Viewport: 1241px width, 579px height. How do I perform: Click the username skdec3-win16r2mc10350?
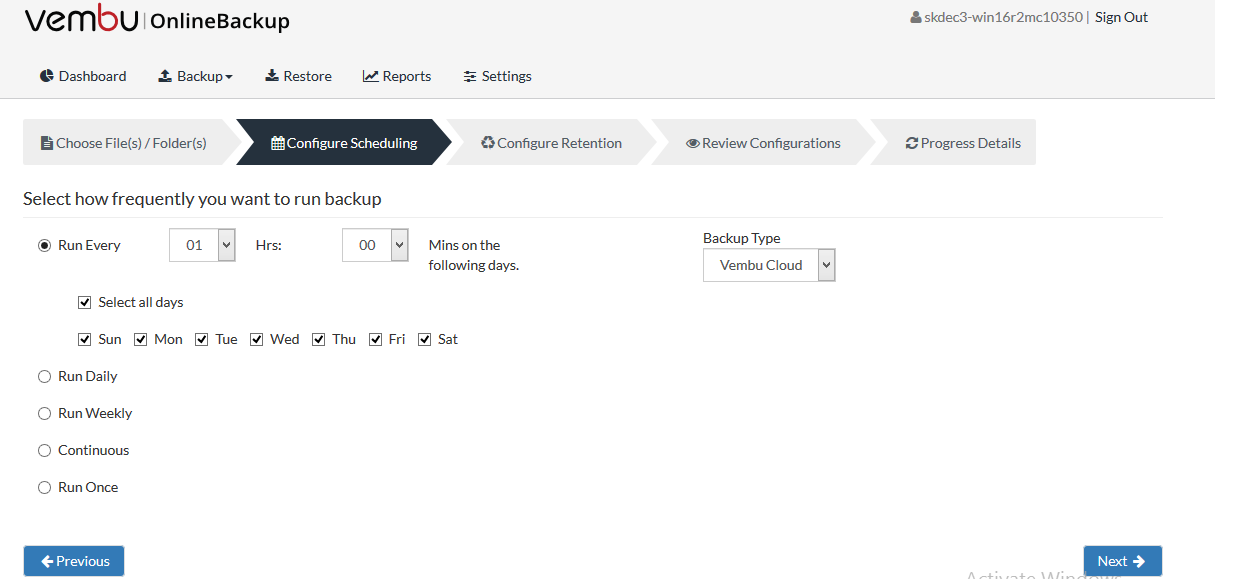pyautogui.click(x=1004, y=17)
